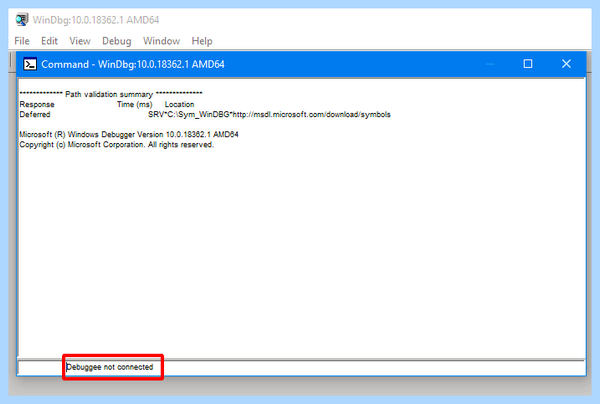Click the 'Location' column header text
600x404 pixels.
coord(179,104)
